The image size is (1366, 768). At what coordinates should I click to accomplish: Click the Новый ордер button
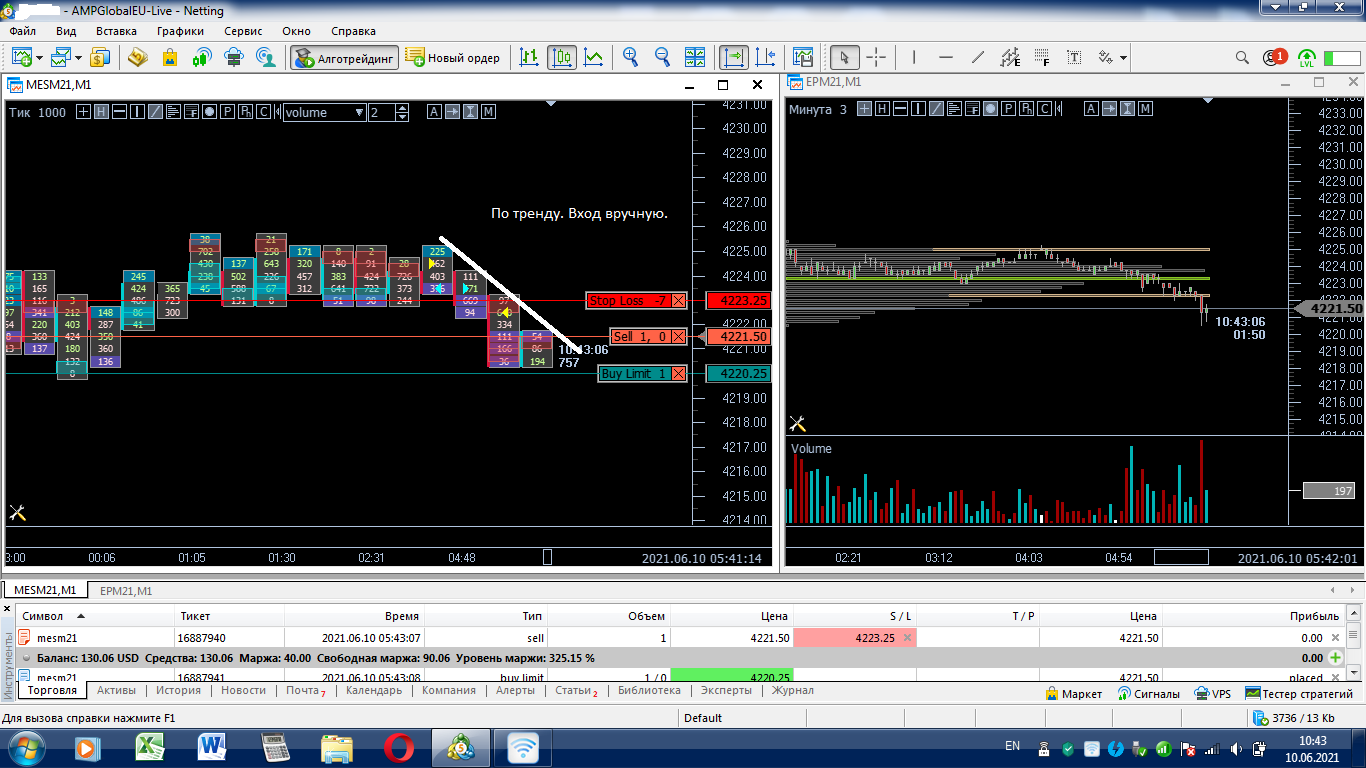pos(453,58)
